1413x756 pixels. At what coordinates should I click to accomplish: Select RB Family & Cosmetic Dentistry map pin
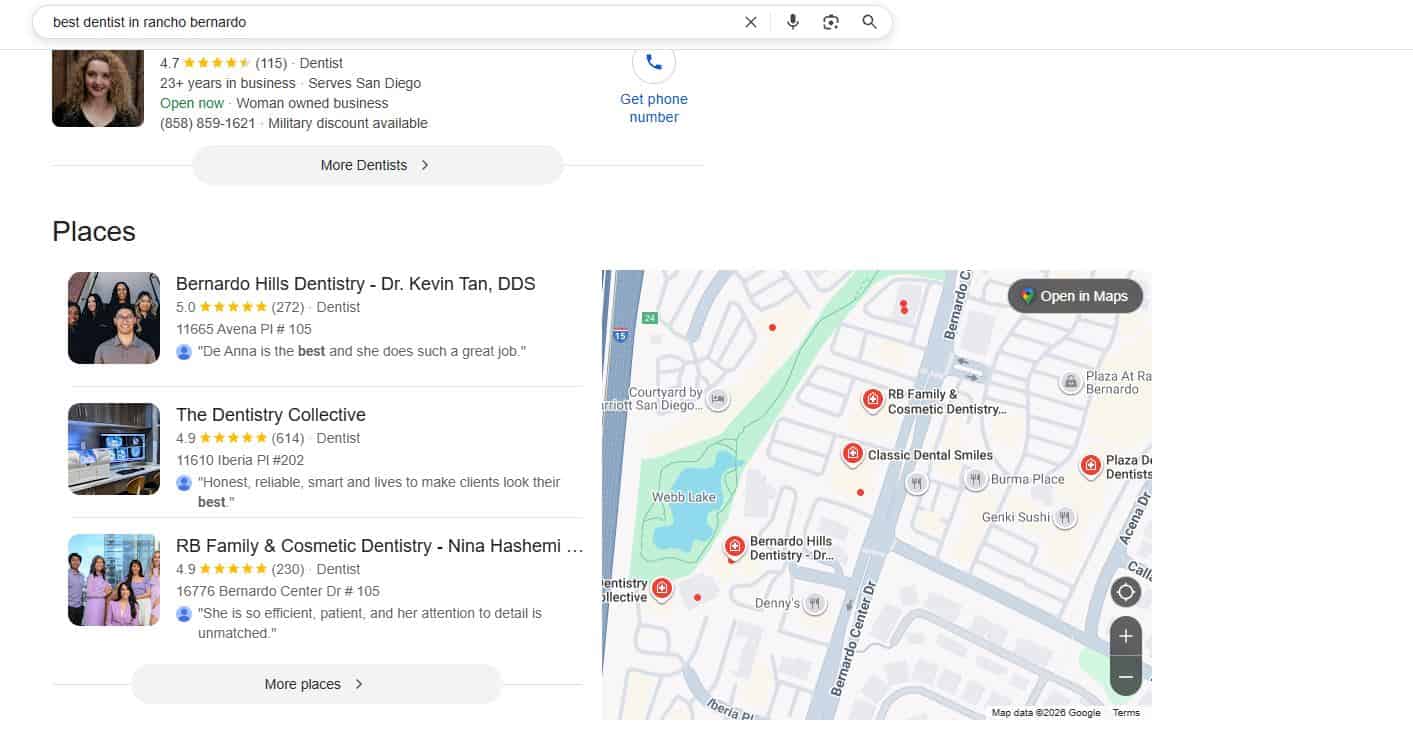coord(872,400)
